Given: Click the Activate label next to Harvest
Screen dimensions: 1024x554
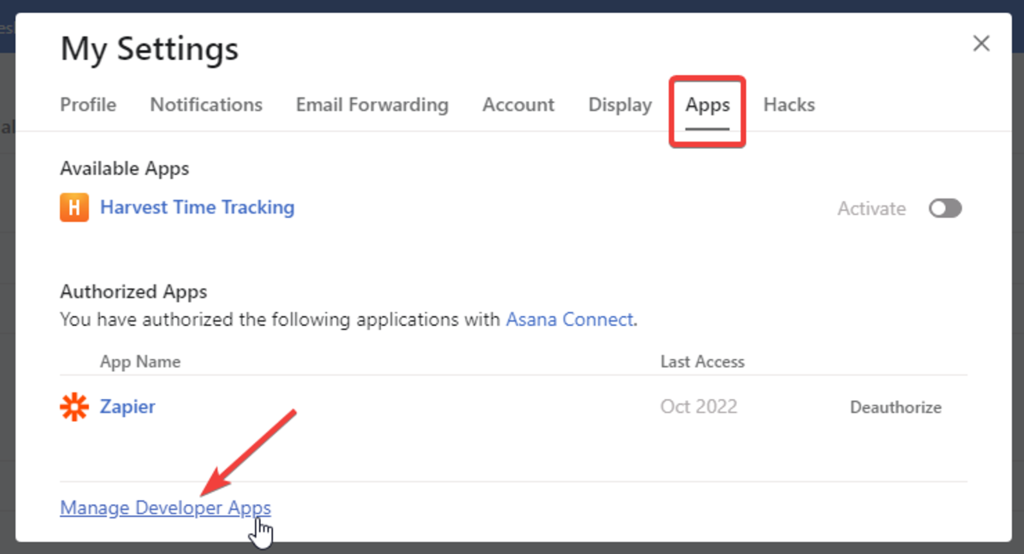Looking at the screenshot, I should click(x=871, y=209).
